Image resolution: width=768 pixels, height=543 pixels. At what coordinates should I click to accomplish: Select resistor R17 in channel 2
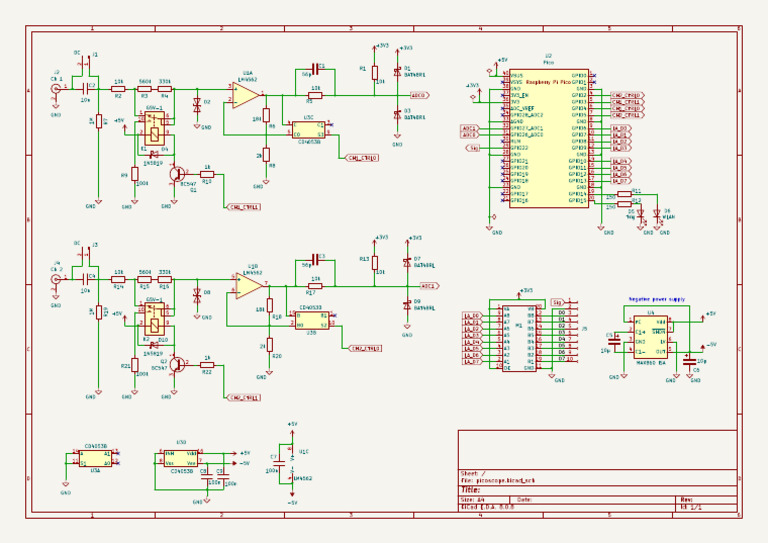315,286
